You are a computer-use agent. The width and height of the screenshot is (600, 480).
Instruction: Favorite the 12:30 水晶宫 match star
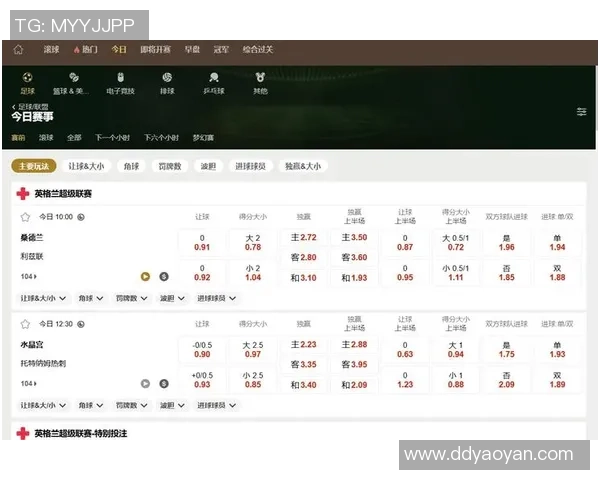(25, 324)
